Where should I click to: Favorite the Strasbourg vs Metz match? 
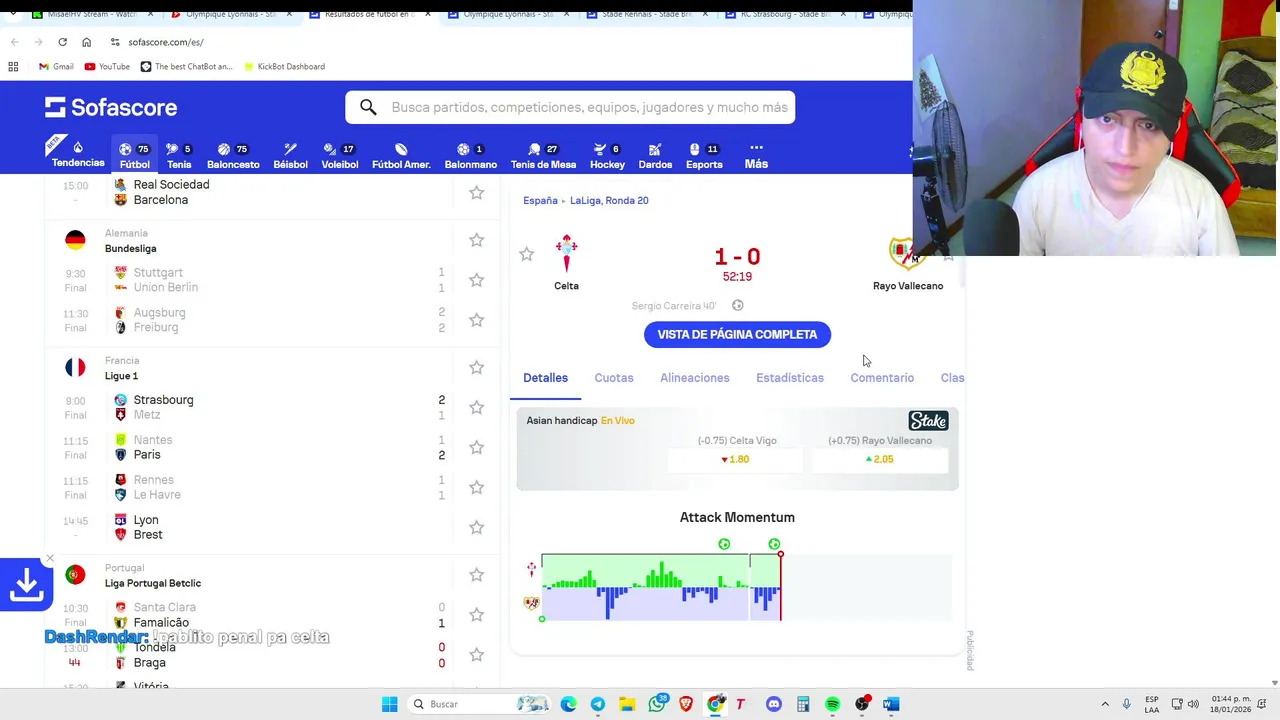point(476,407)
